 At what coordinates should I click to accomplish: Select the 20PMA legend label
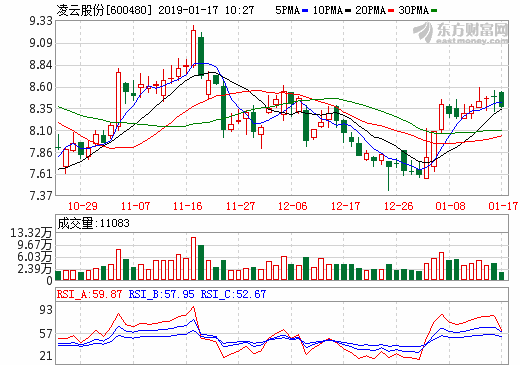(x=370, y=10)
